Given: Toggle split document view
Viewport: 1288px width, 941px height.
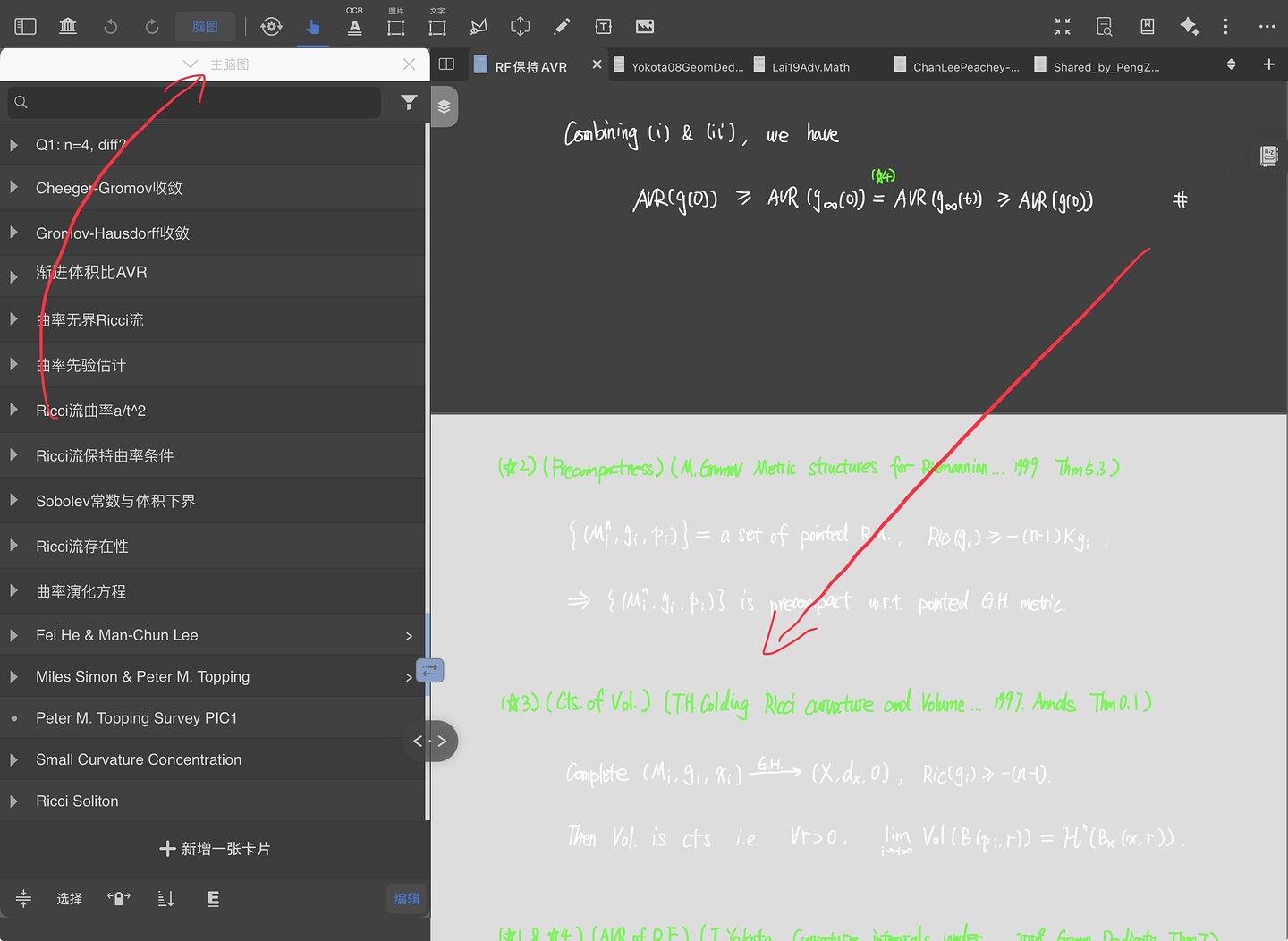Looking at the screenshot, I should (447, 64).
